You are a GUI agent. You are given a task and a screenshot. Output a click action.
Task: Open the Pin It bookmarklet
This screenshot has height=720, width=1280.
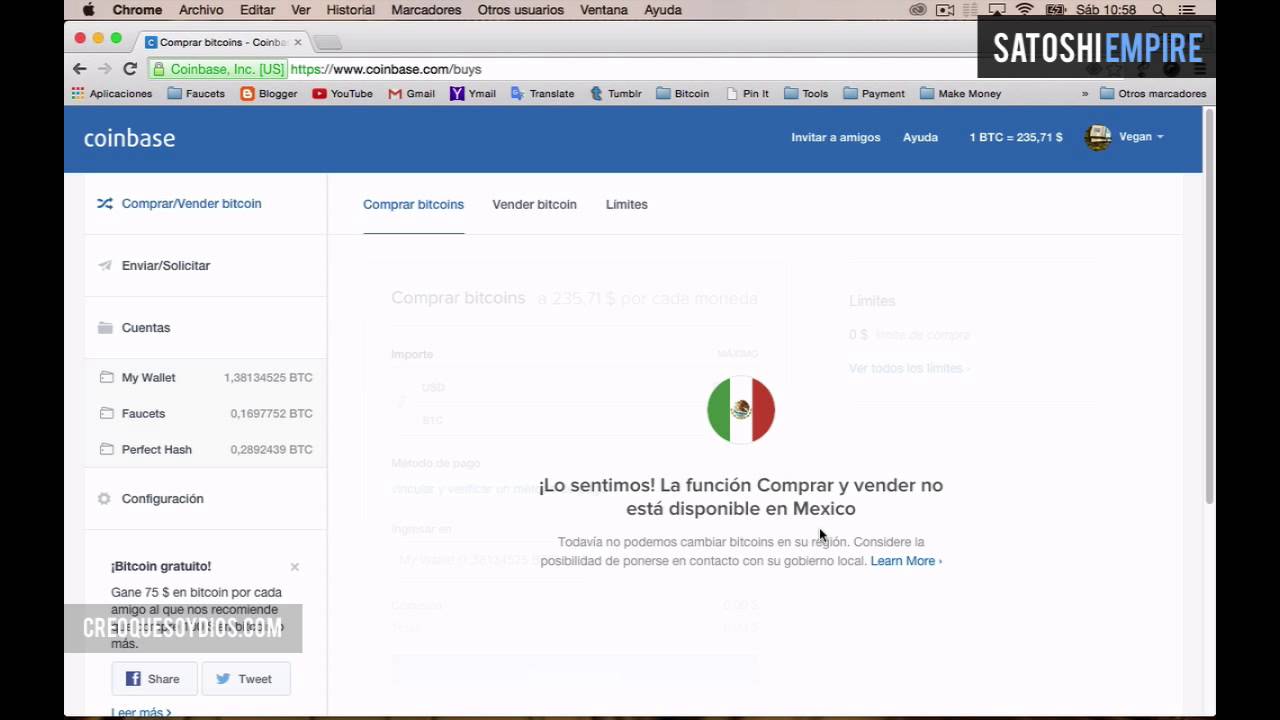747,93
